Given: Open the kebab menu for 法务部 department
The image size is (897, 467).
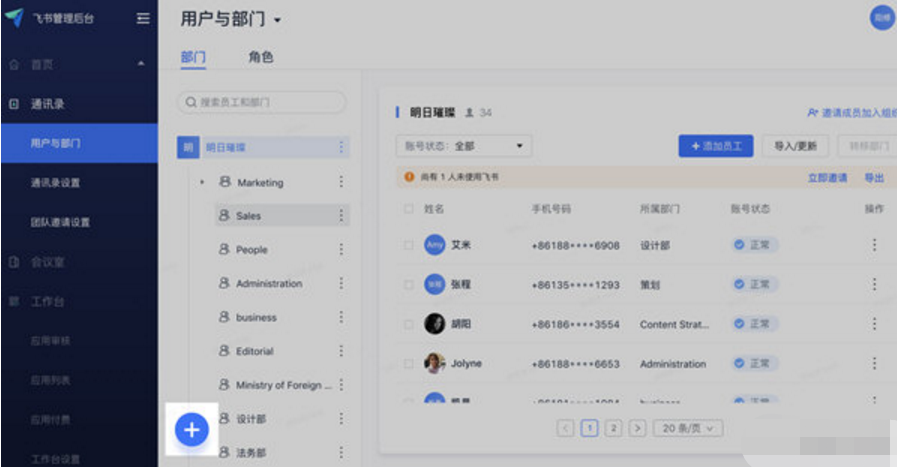Looking at the screenshot, I should point(341,452).
